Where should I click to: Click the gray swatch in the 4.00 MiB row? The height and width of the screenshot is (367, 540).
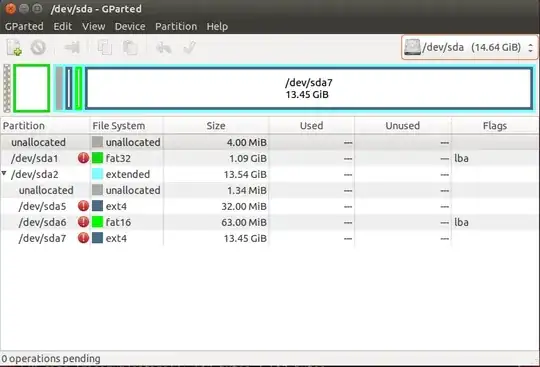(97, 142)
